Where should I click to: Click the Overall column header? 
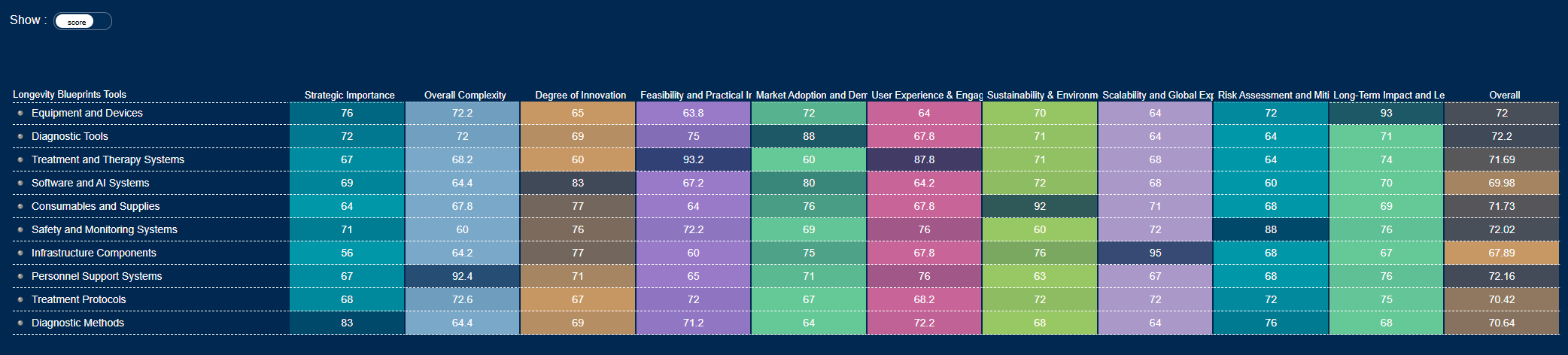tap(1504, 95)
